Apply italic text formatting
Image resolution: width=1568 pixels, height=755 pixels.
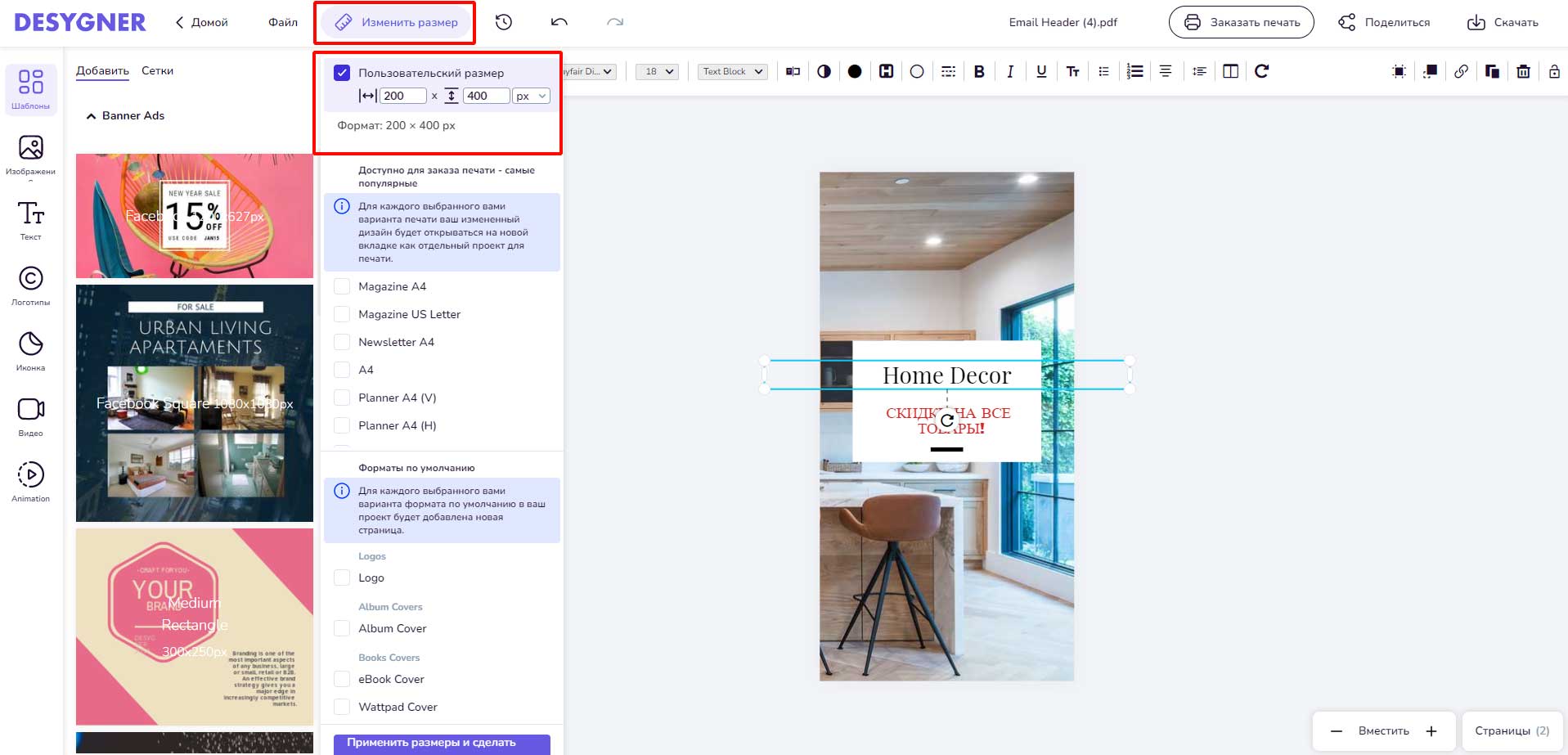point(1010,71)
